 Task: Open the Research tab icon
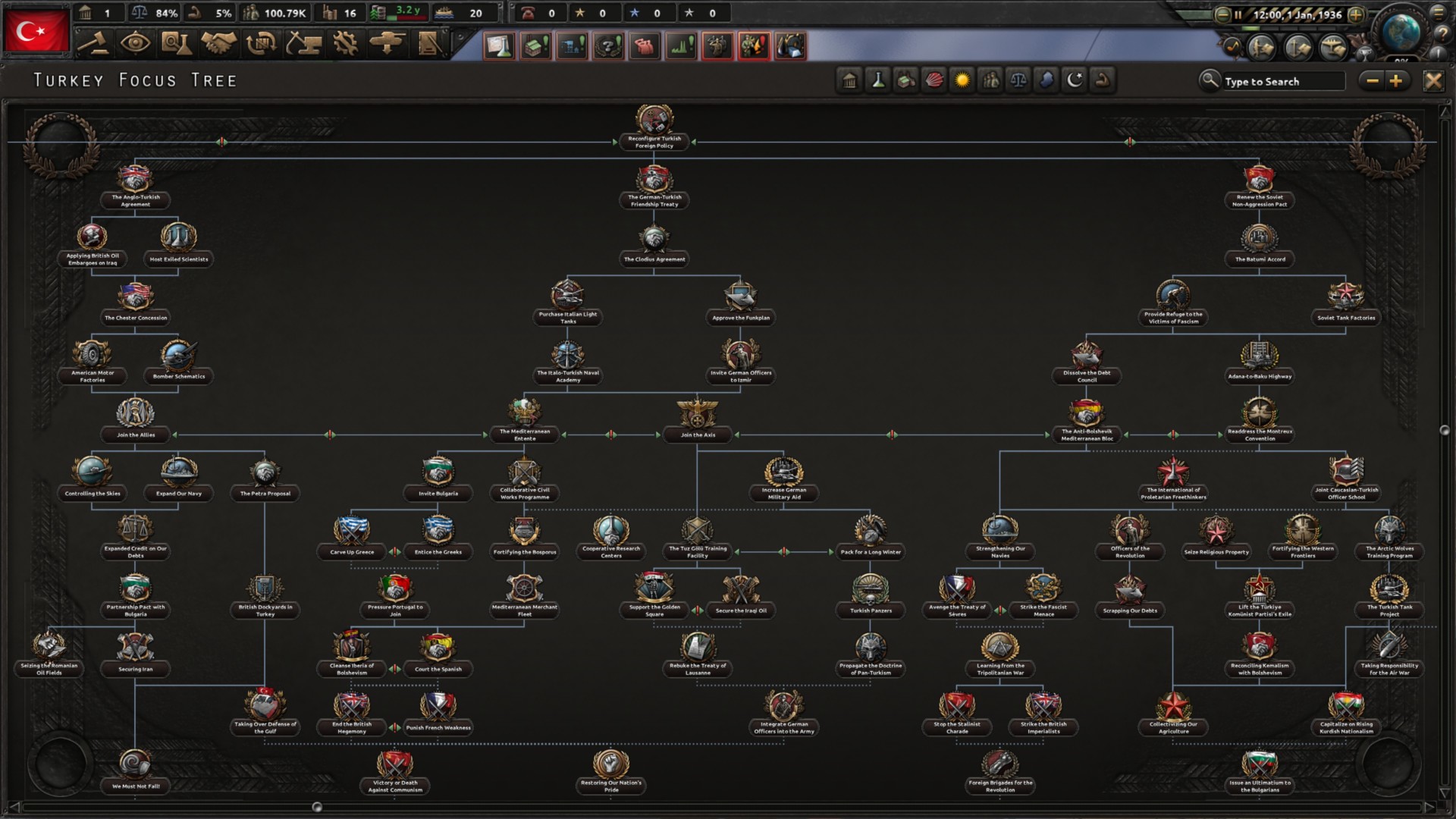[176, 44]
